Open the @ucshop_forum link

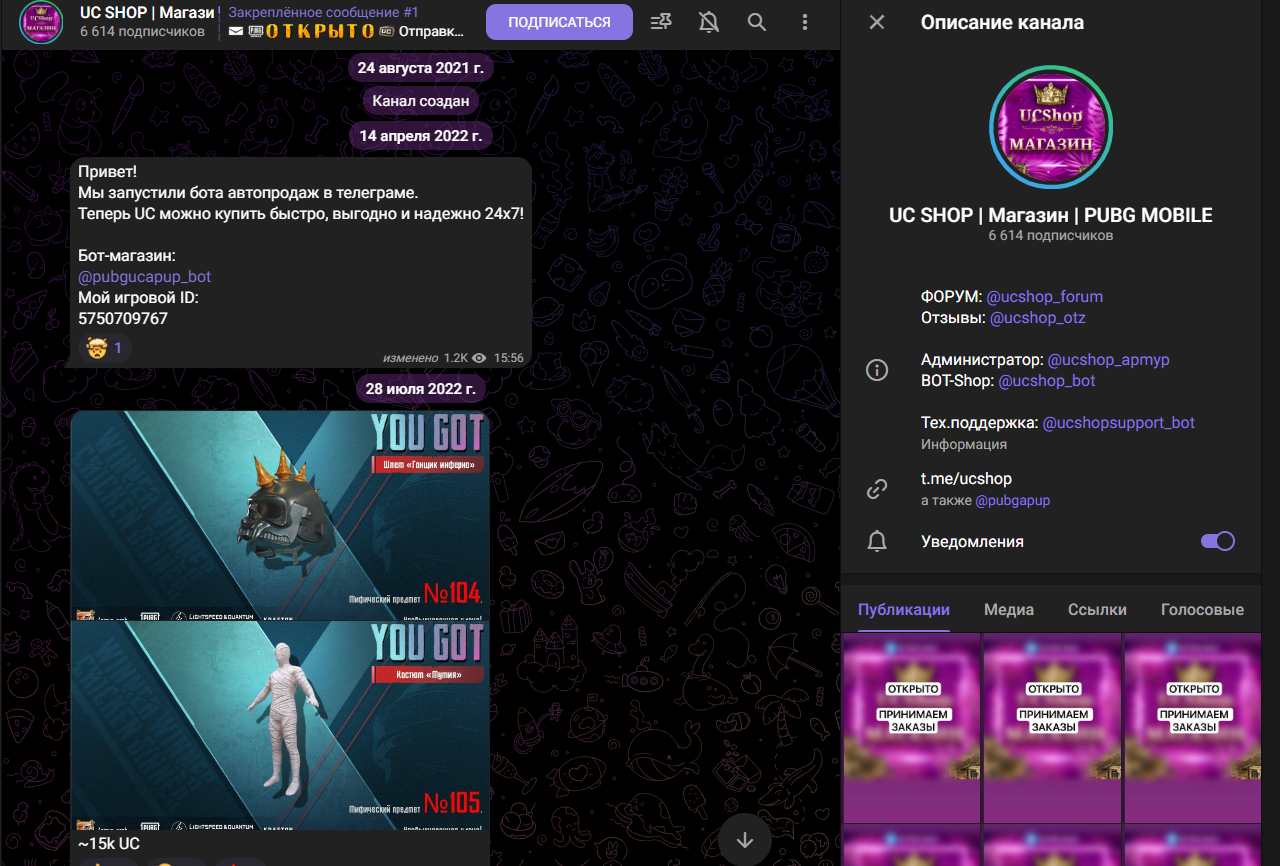pyautogui.click(x=1044, y=296)
